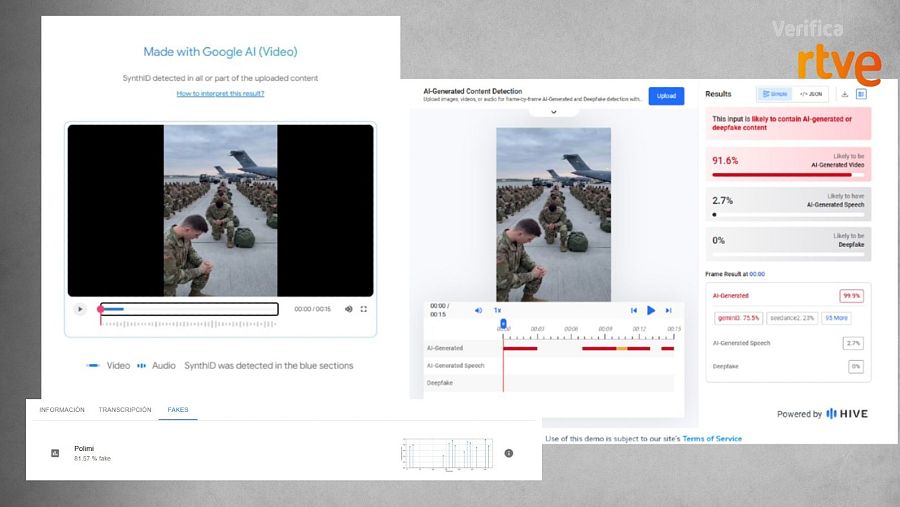The image size is (900, 507).
Task: Switch results to Simple view
Action: pos(773,94)
